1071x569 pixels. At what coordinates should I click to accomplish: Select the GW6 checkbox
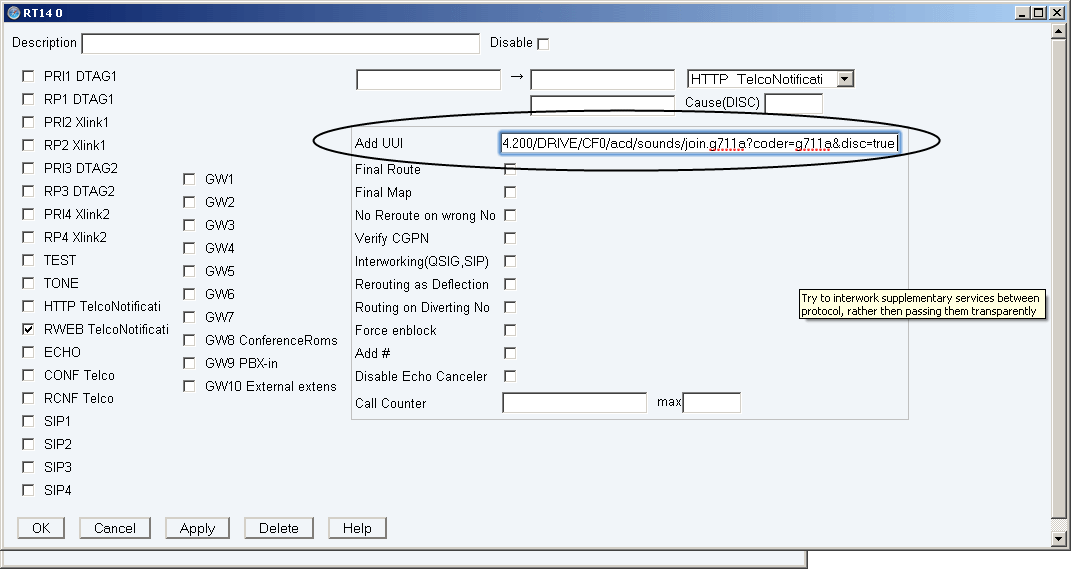point(189,294)
